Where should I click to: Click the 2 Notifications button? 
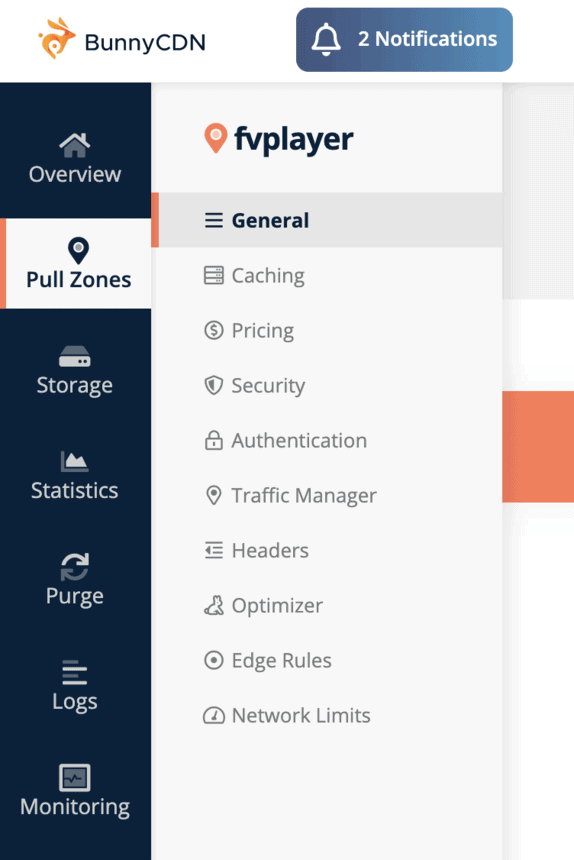[405, 39]
